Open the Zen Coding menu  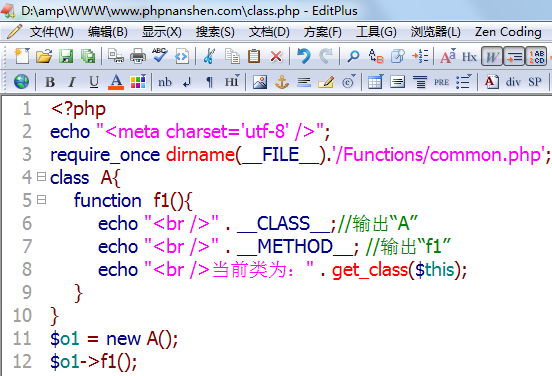(x=508, y=32)
